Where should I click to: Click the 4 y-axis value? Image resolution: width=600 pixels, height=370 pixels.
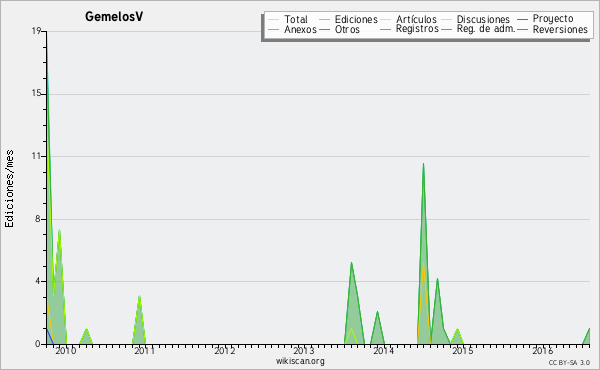[38, 281]
